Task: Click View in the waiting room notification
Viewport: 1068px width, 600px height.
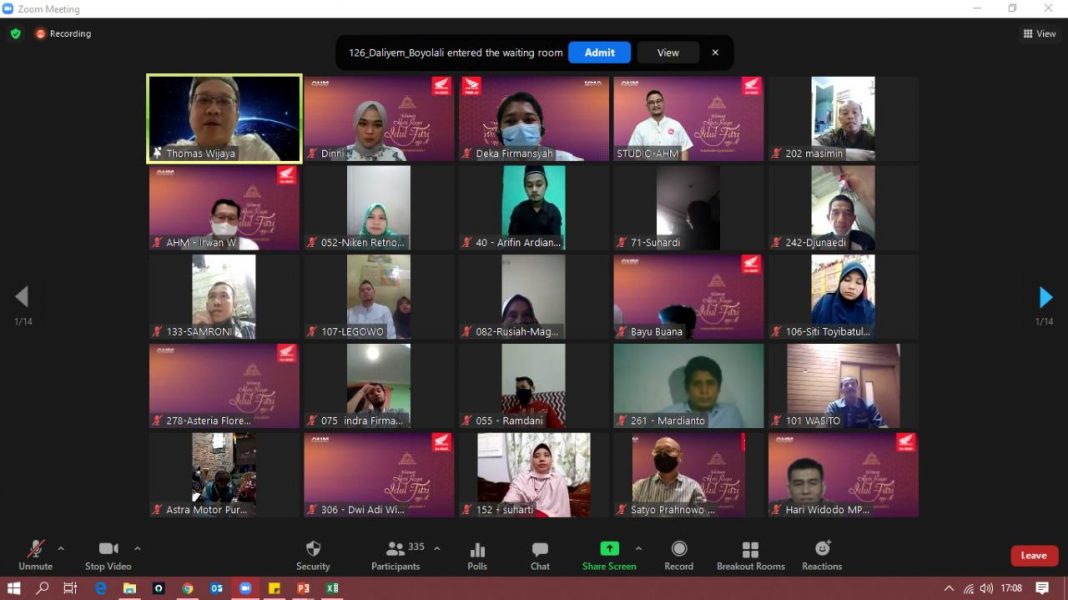Action: coord(668,53)
